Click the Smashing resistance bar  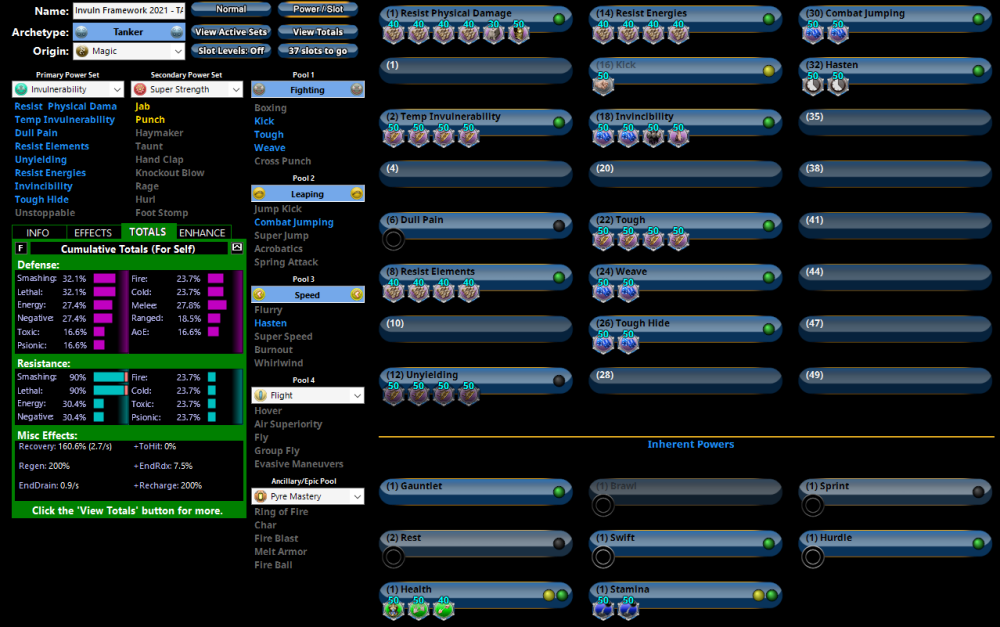click(109, 377)
